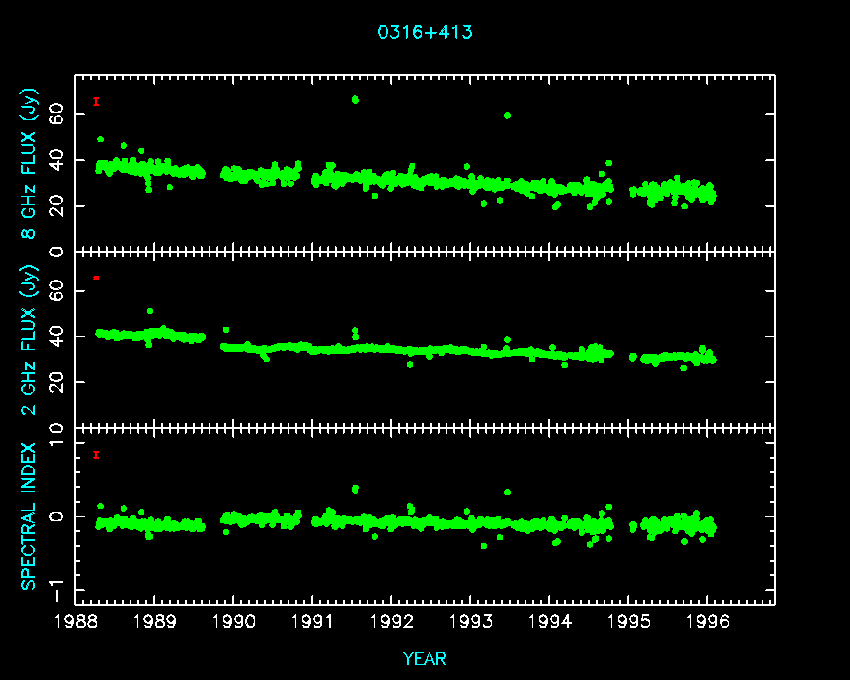Click the plot title 0316+413

(x=425, y=32)
